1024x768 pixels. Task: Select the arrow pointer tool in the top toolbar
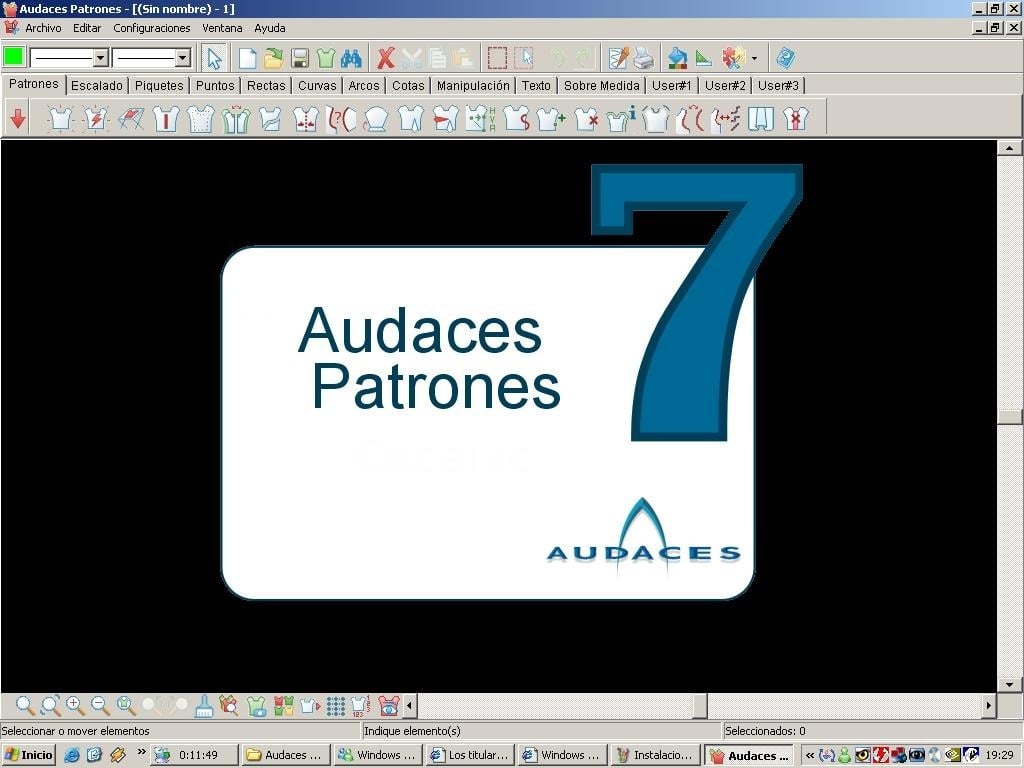click(214, 57)
